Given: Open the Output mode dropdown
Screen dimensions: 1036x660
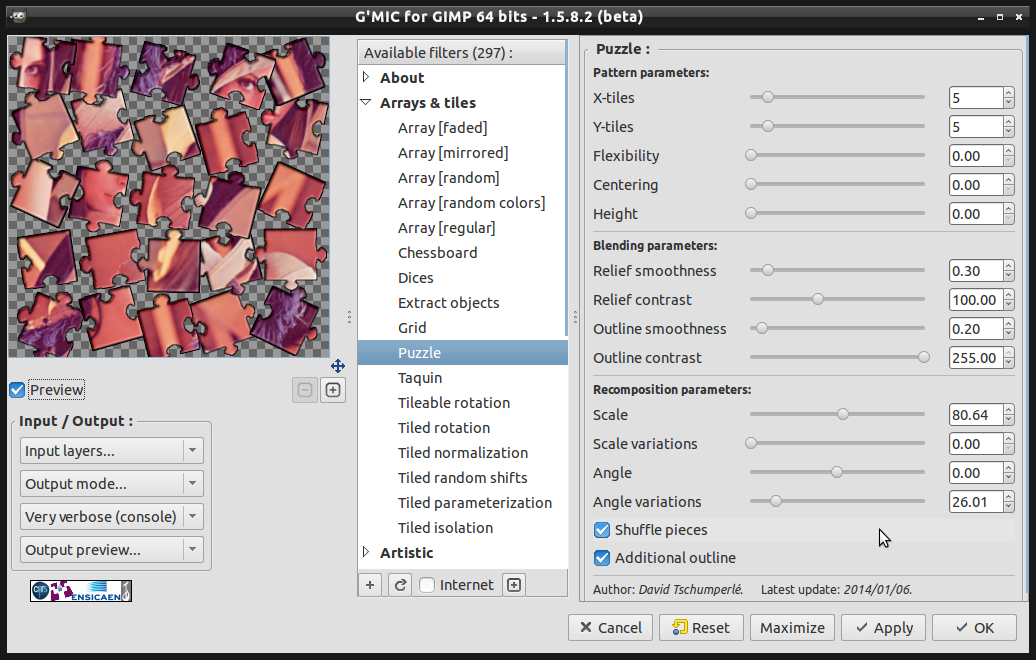Looking at the screenshot, I should [112, 484].
